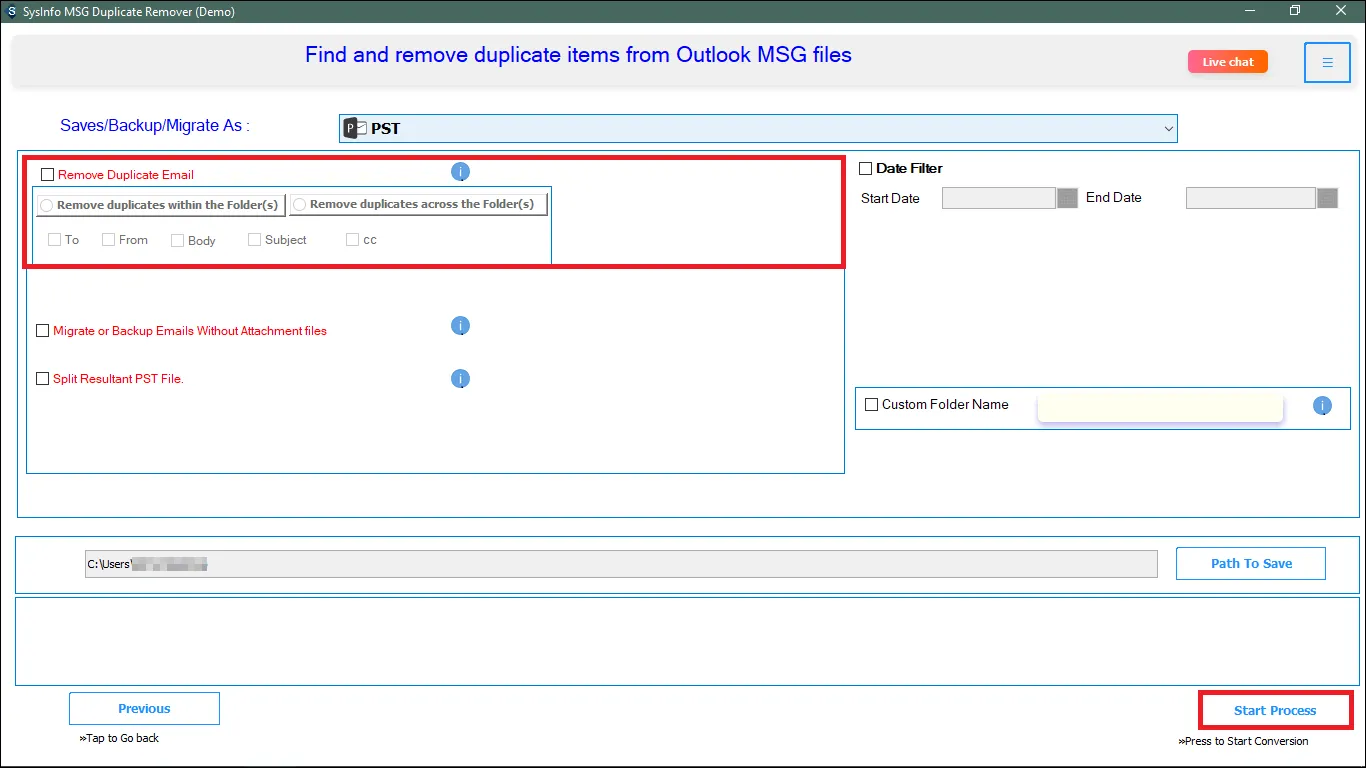Expand the Saves/Backup/Migrate As PST dropdown
The image size is (1366, 768).
pos(1167,128)
